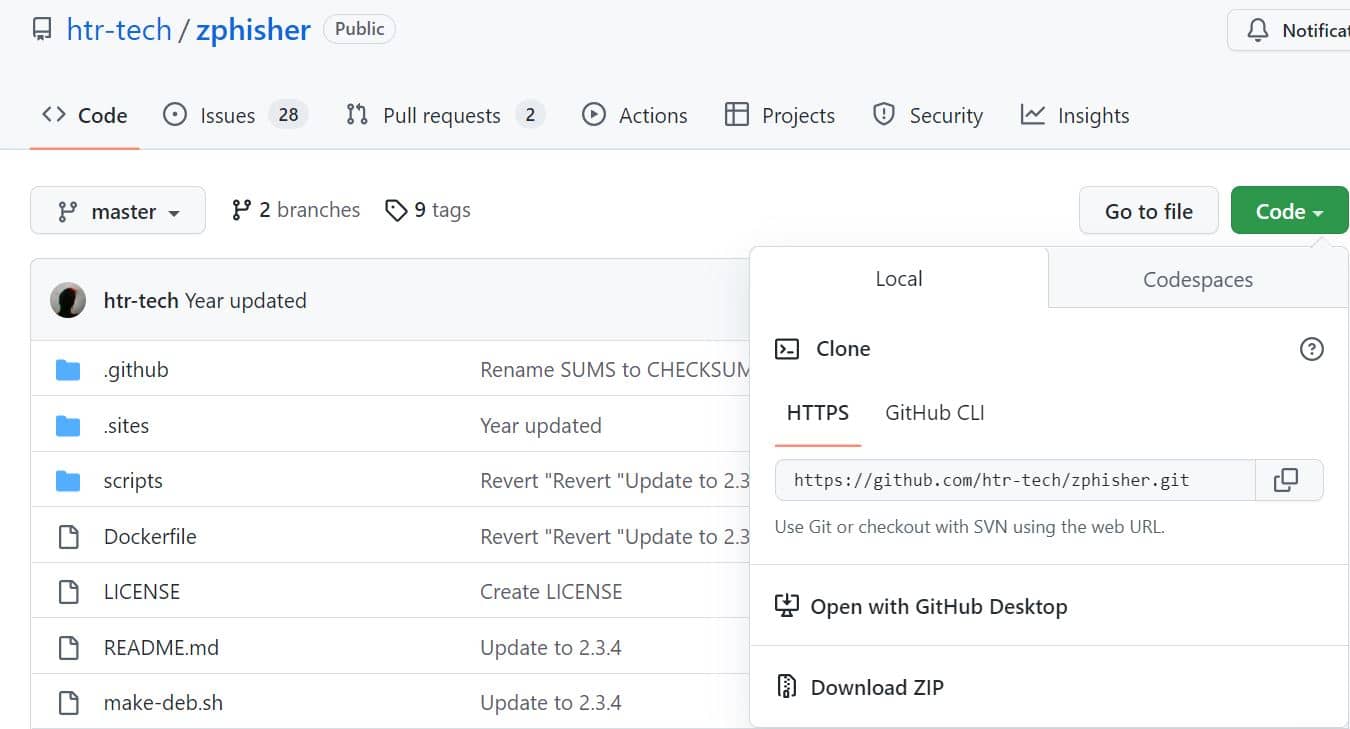1350x729 pixels.
Task: Click make-deb.sh 'Update to 2.3.4' commit message
Action: click(551, 703)
